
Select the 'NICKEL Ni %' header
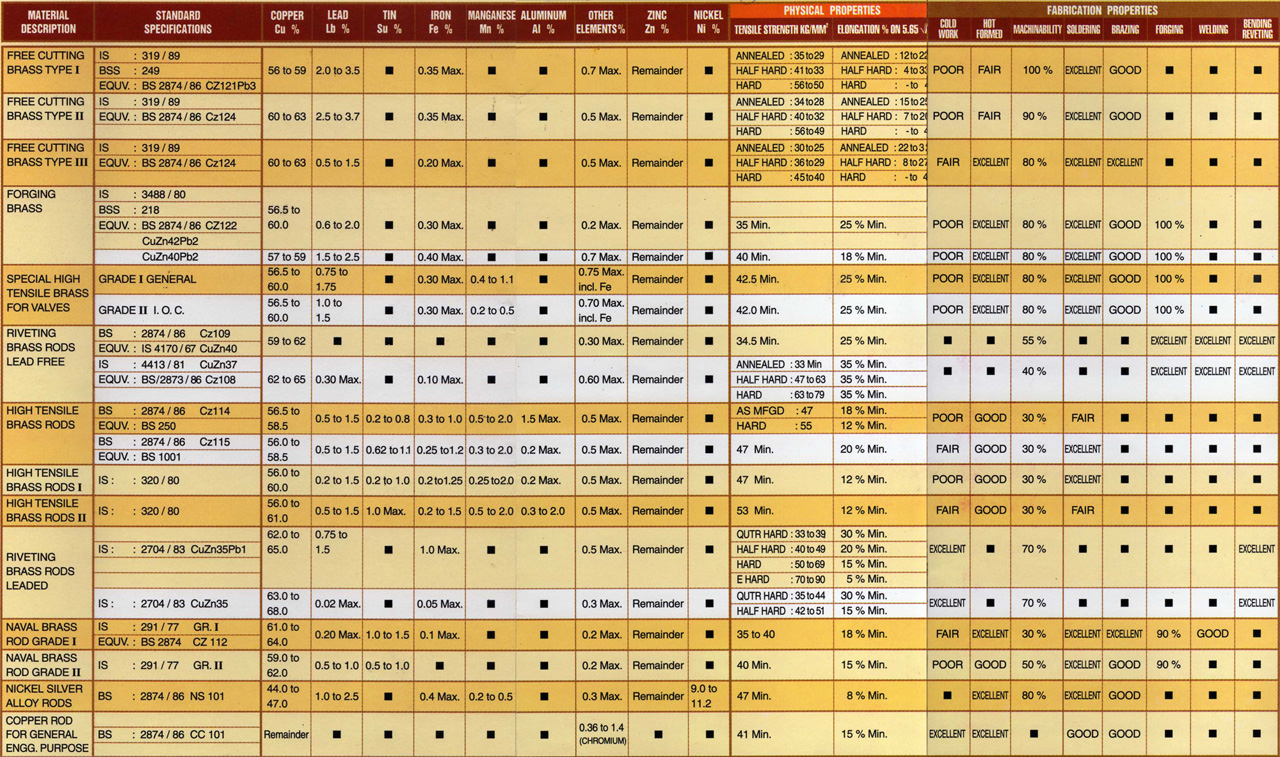click(x=709, y=22)
